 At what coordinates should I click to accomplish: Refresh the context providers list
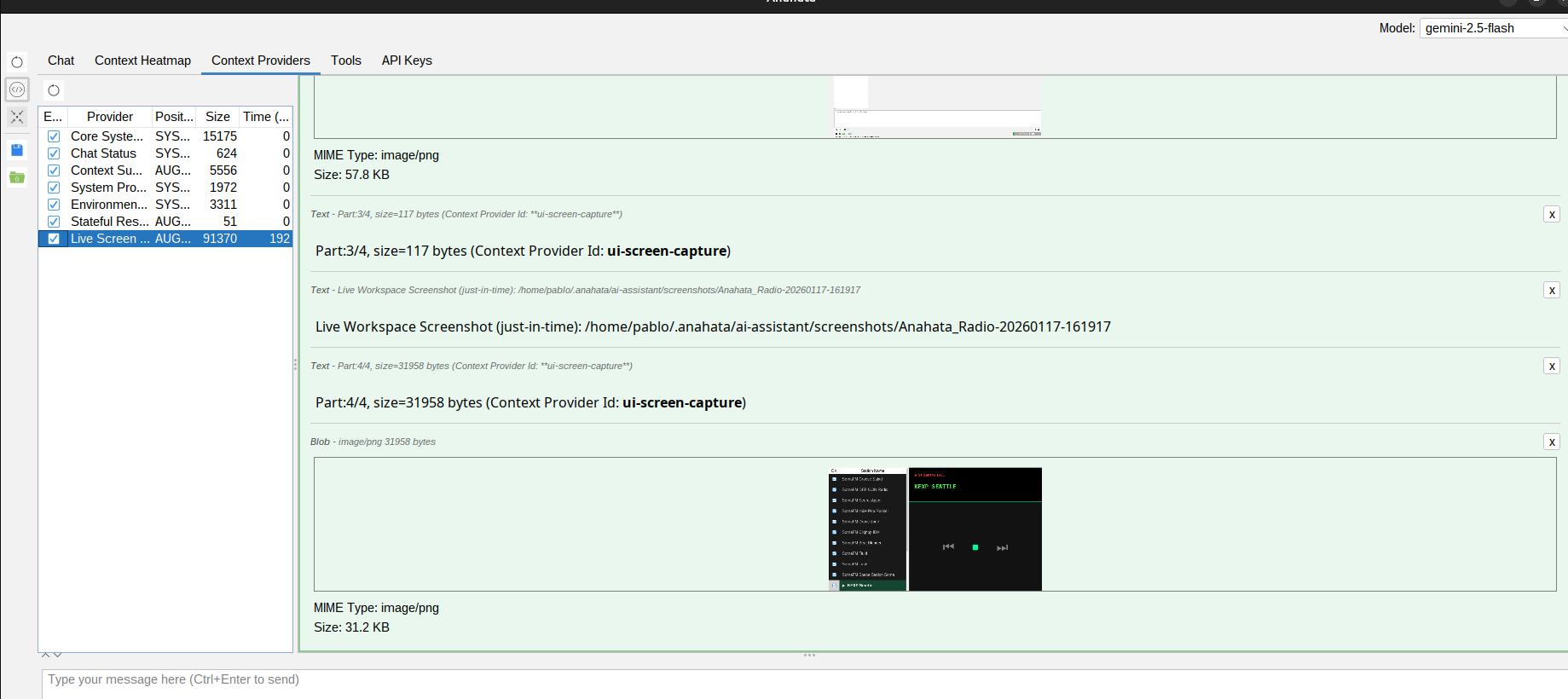coord(54,90)
